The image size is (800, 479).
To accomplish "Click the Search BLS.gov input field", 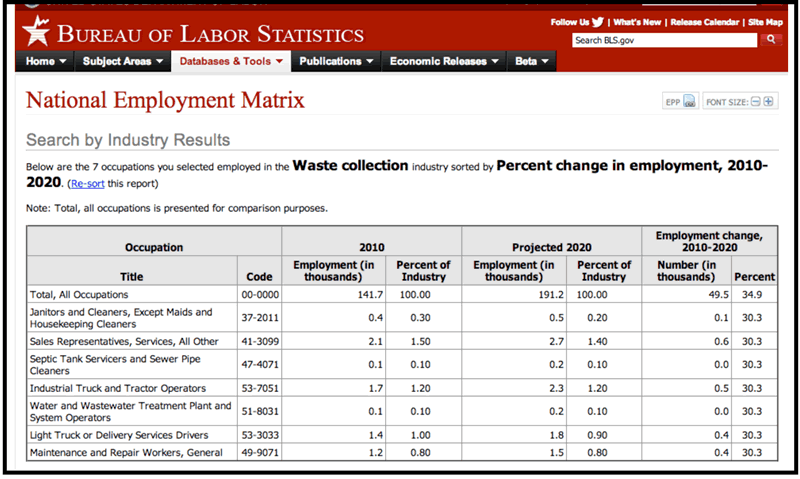I will (664, 40).
